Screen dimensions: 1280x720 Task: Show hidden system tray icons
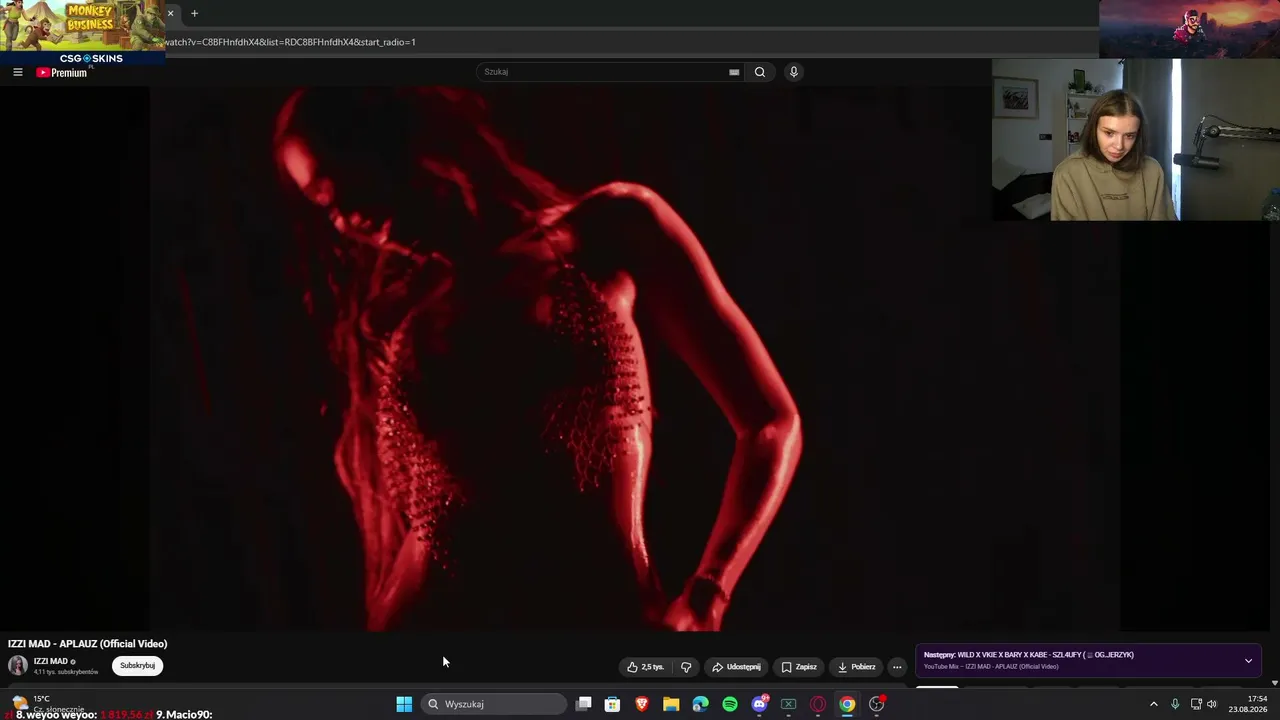[1154, 704]
